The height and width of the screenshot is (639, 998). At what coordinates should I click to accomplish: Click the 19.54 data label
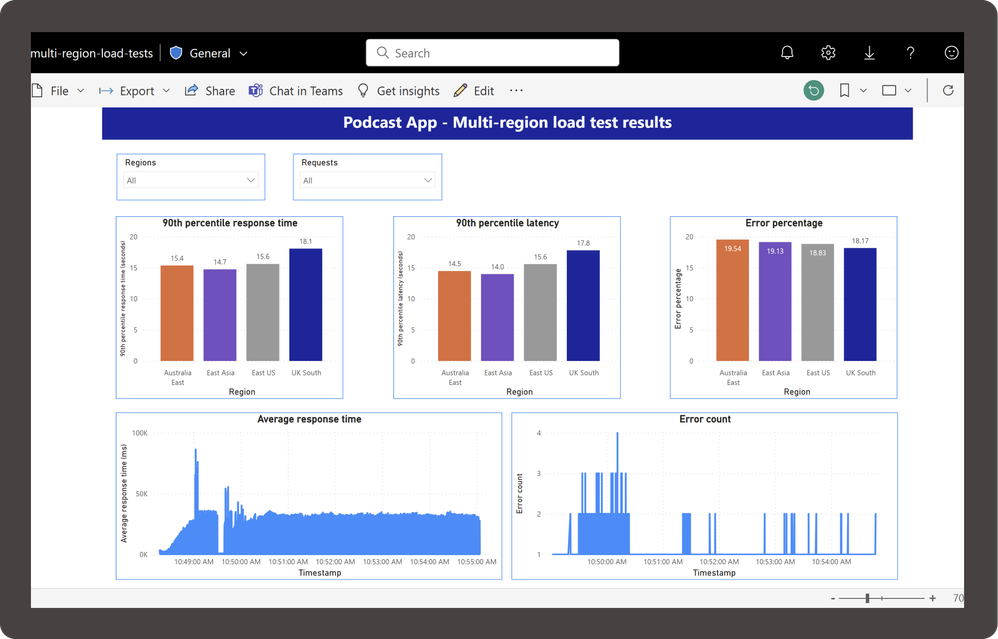click(x=733, y=248)
